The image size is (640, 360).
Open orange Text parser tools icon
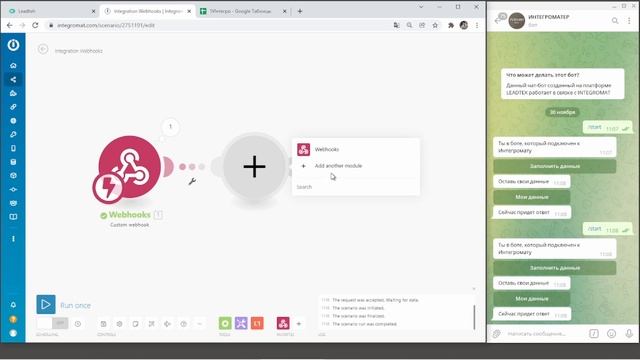coord(257,323)
